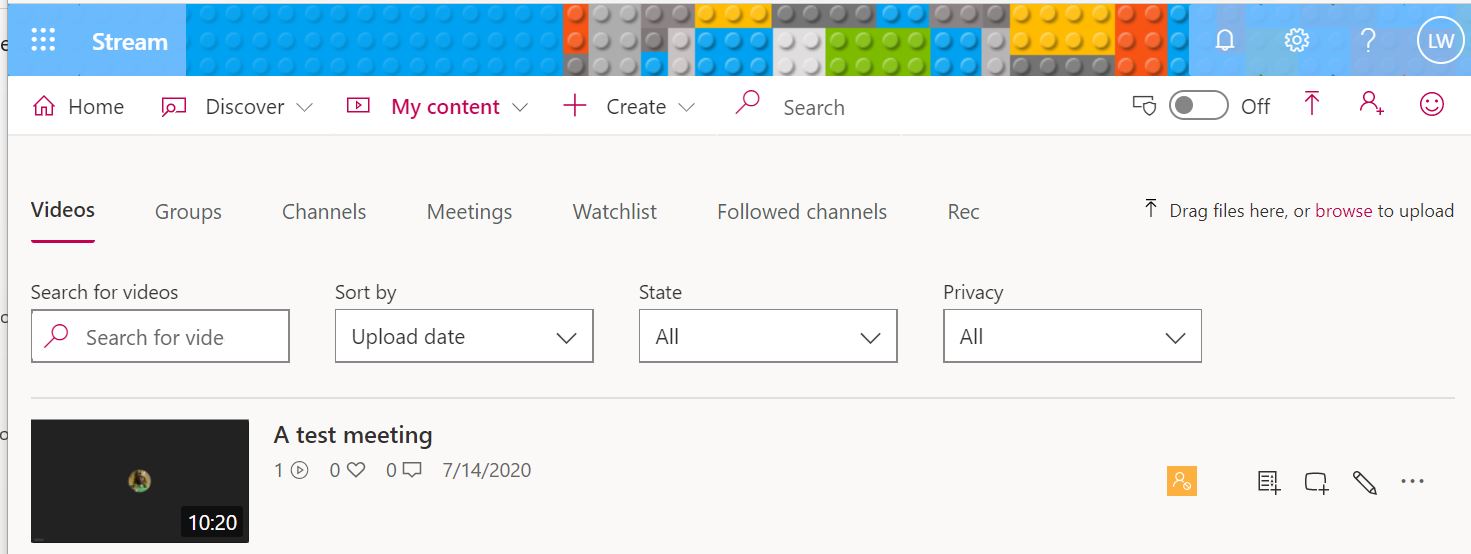Open the A test meeting video thumbnail
1471x554 pixels.
[140, 481]
